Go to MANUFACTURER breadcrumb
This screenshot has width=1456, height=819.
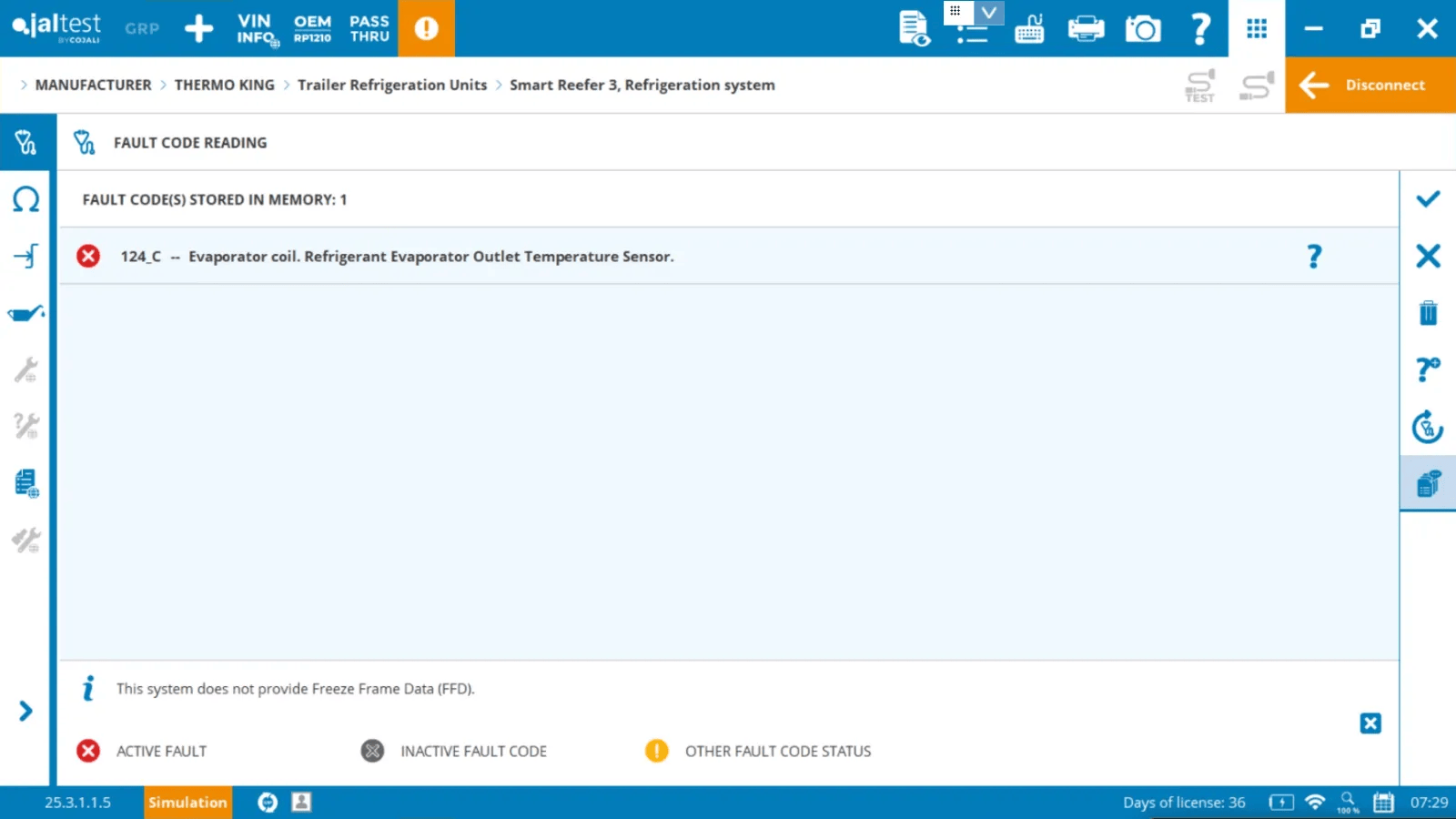(93, 85)
